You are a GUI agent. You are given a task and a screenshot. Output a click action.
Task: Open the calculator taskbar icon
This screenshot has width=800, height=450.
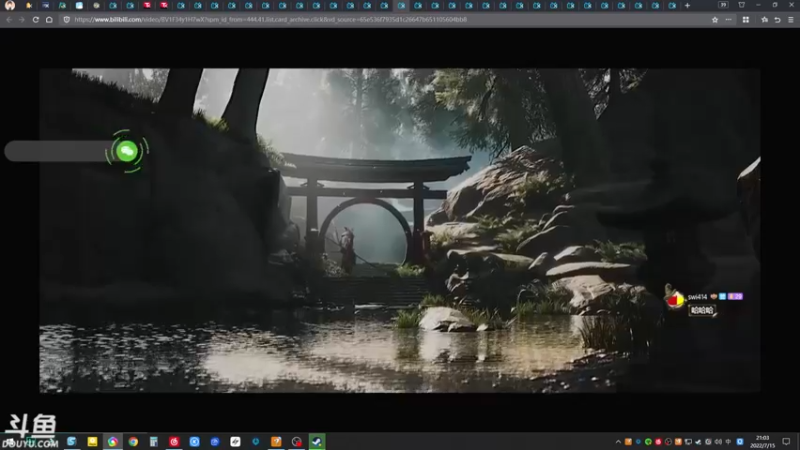pos(154,441)
